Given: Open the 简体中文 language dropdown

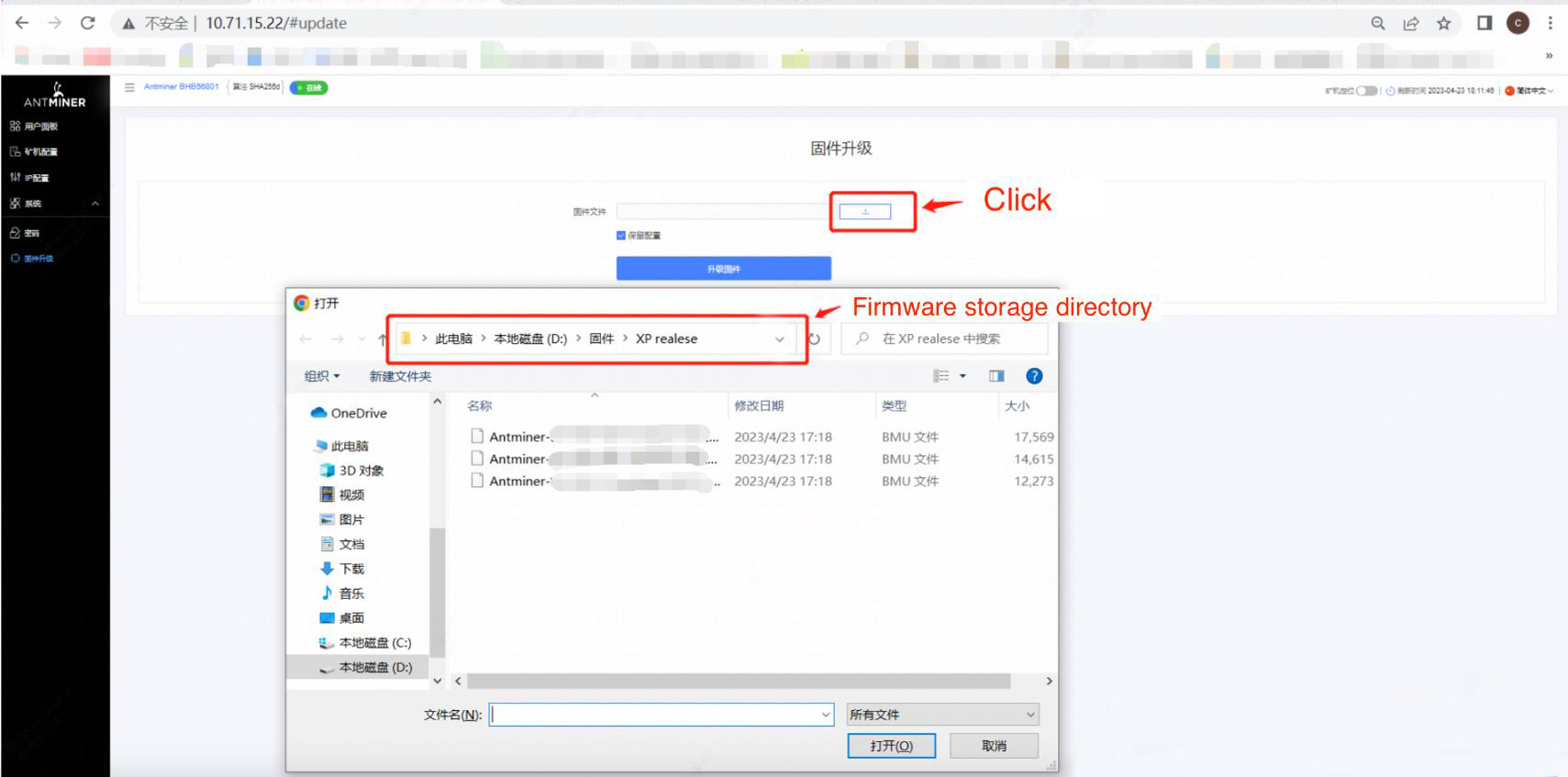Looking at the screenshot, I should click(1529, 91).
